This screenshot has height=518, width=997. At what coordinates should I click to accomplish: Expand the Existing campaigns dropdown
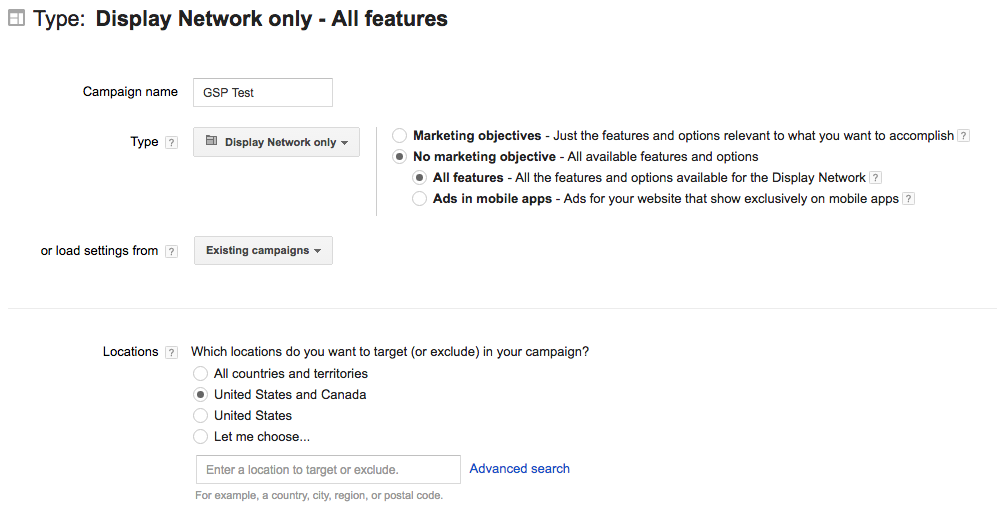[263, 251]
